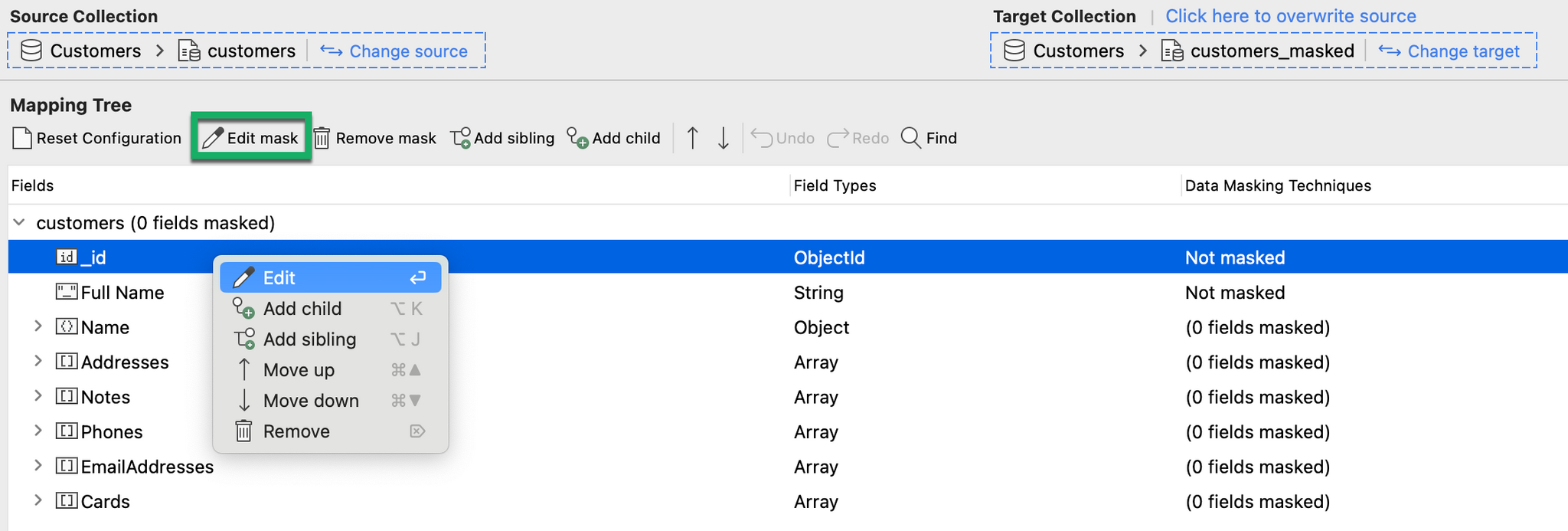This screenshot has height=531, width=1568.
Task: Select the Full Name field row
Action: click(x=122, y=293)
